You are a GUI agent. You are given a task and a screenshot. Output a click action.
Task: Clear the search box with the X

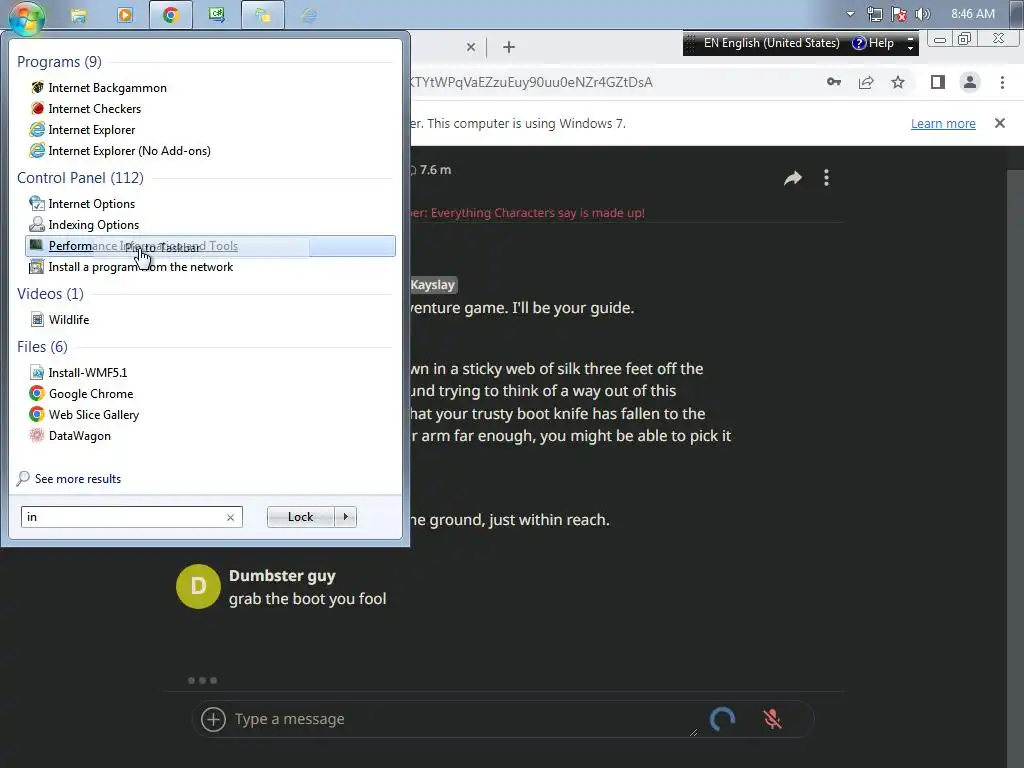point(230,517)
